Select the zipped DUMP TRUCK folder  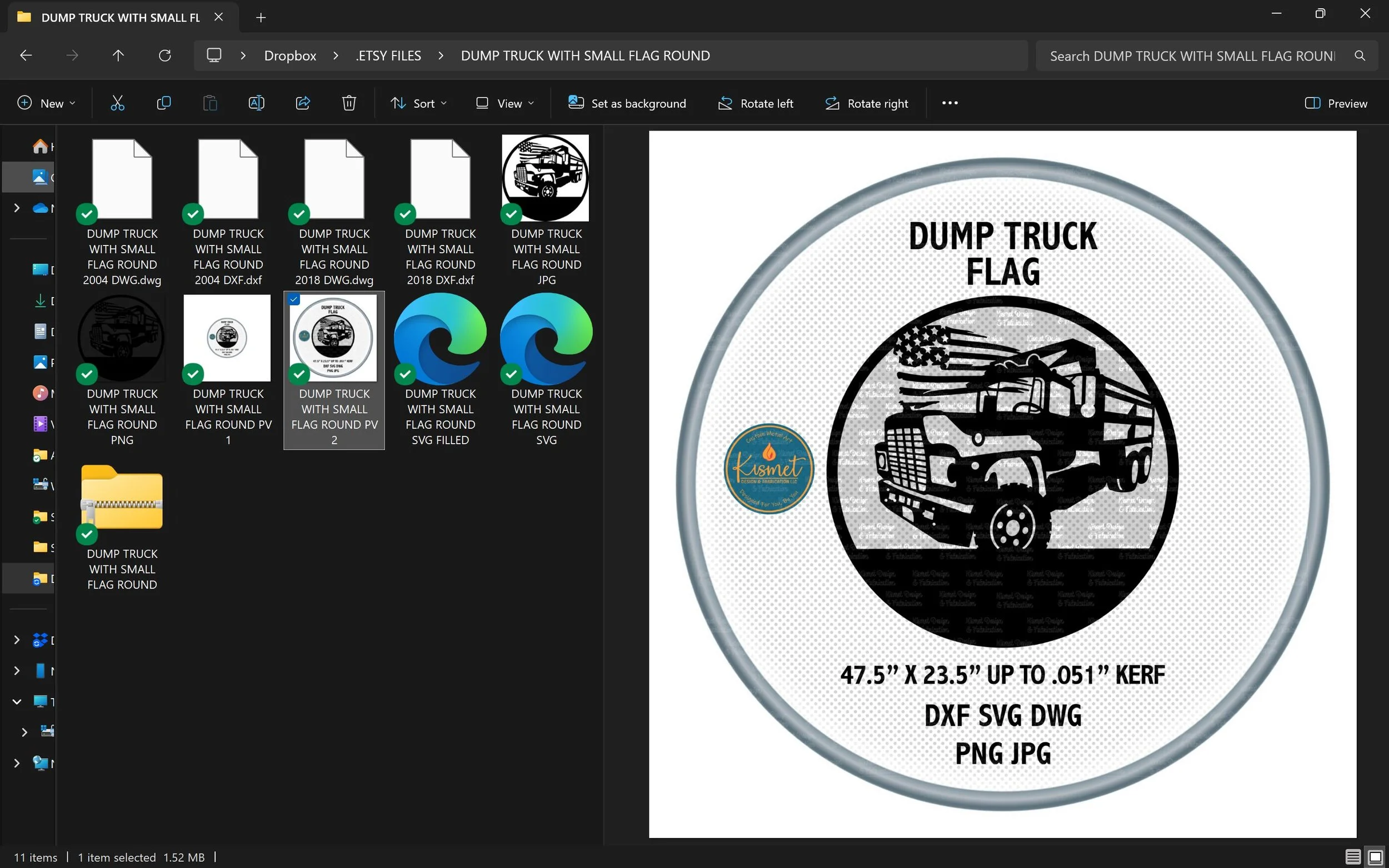click(122, 498)
